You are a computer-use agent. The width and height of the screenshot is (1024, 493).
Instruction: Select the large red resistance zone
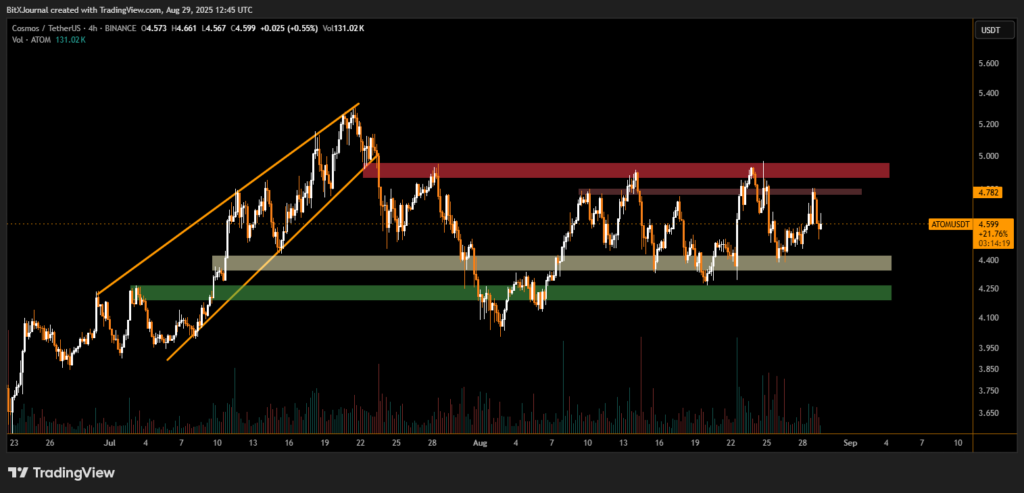click(626, 171)
